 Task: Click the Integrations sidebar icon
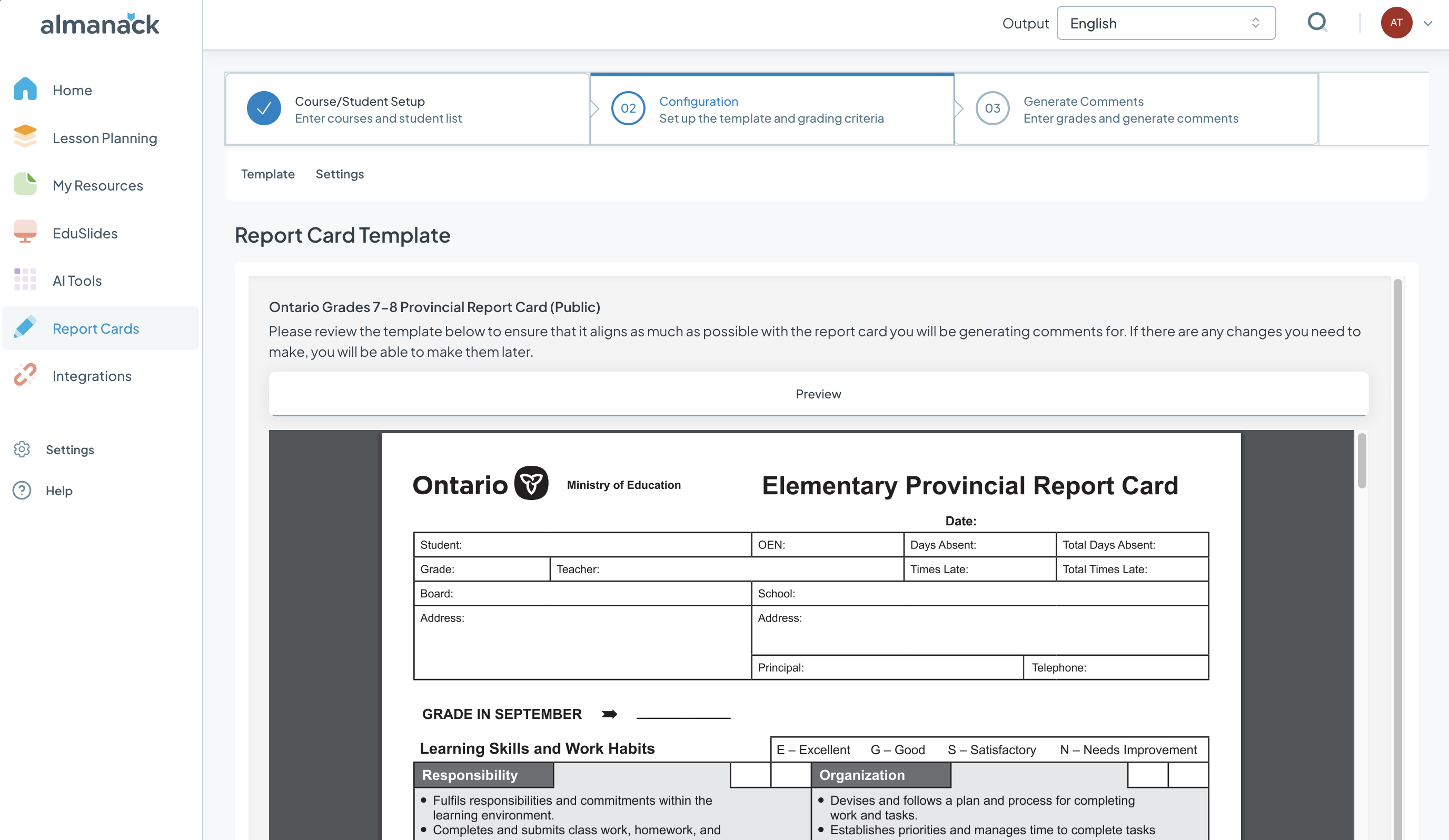click(x=24, y=375)
